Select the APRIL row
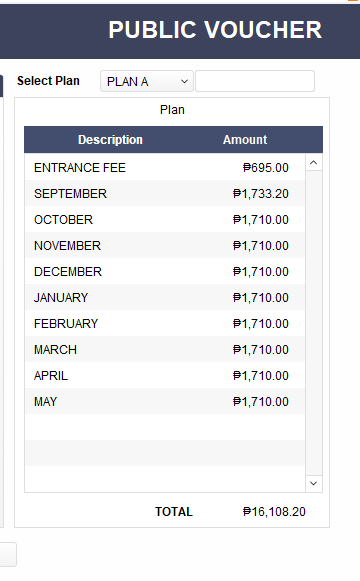This screenshot has width=360, height=581. point(165,375)
